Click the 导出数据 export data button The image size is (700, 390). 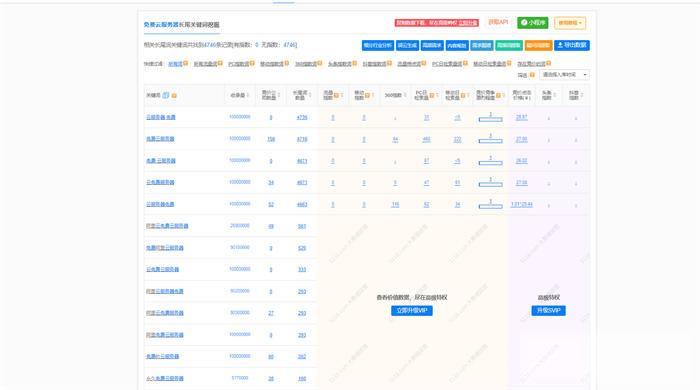click(572, 45)
